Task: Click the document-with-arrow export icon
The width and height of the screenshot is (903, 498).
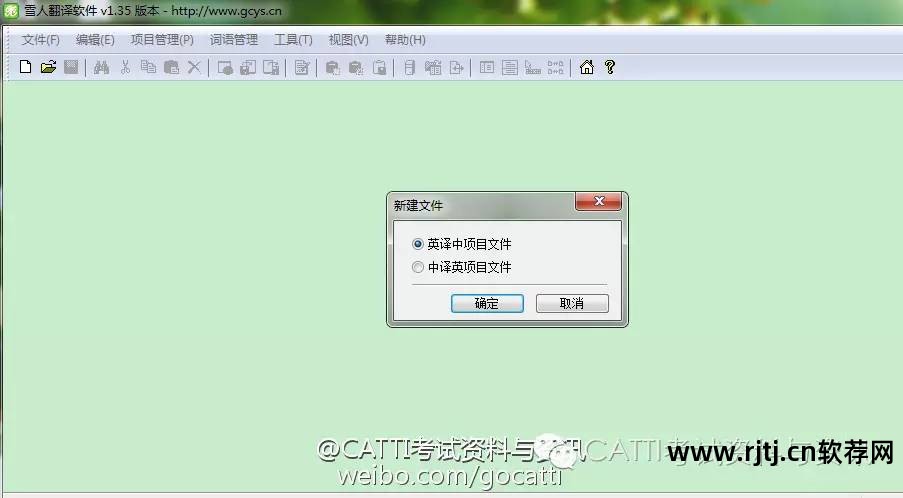Action: [x=456, y=67]
